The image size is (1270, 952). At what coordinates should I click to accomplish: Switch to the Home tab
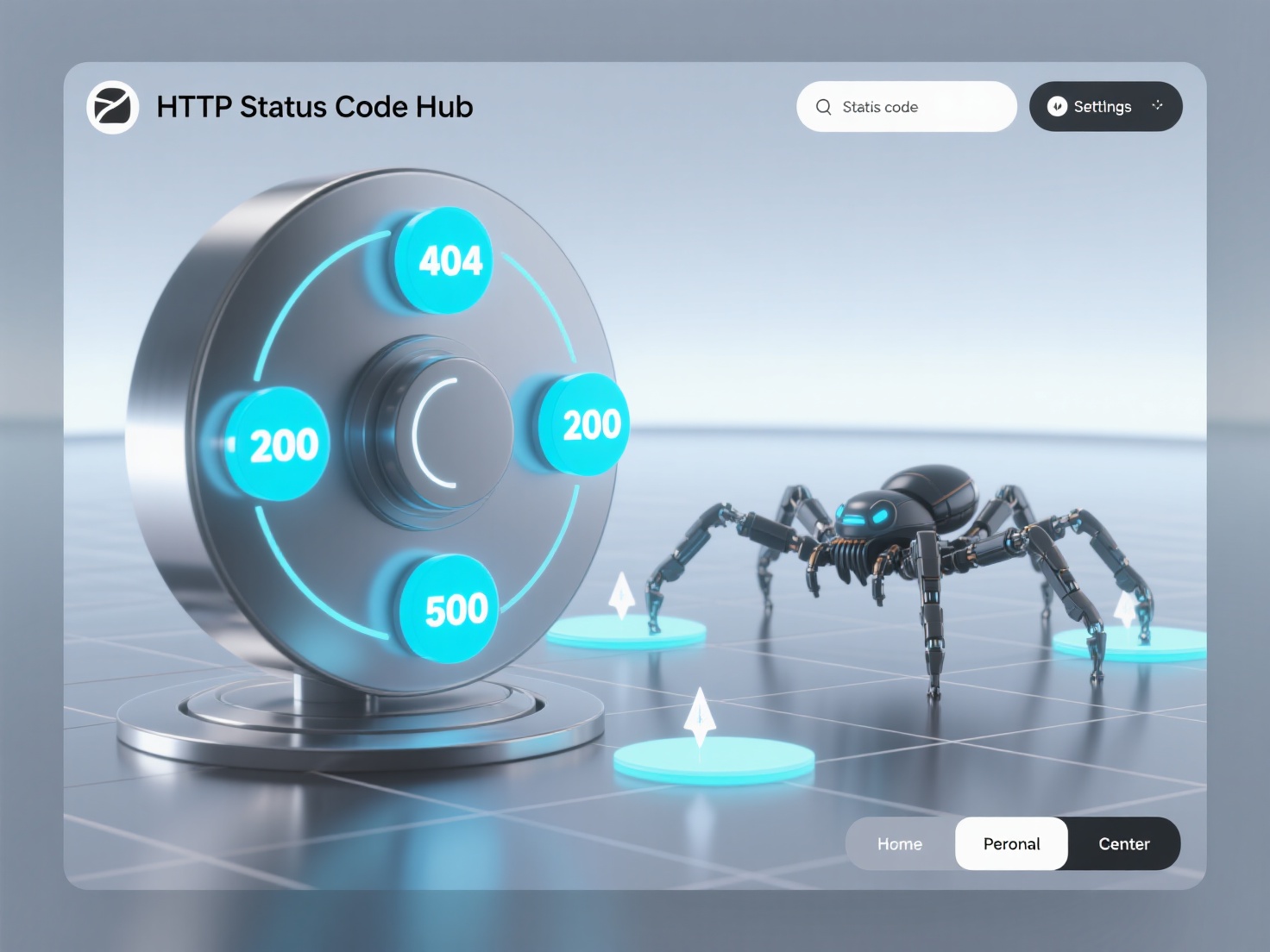pyautogui.click(x=900, y=843)
